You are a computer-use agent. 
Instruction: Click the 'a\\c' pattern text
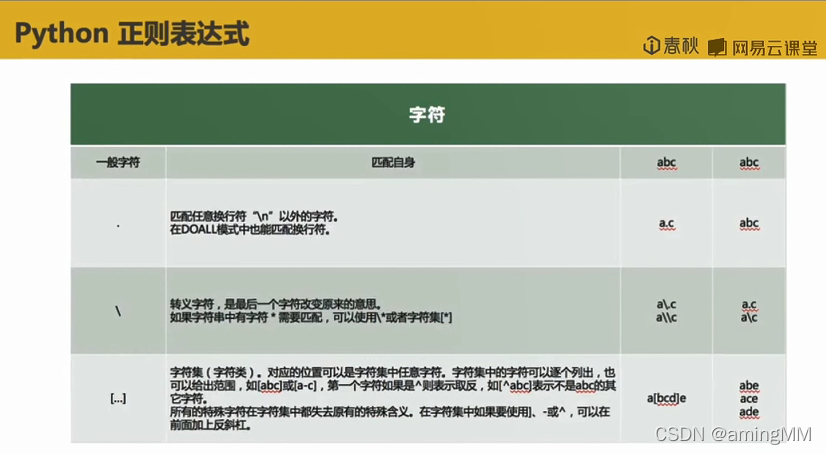[666, 318]
